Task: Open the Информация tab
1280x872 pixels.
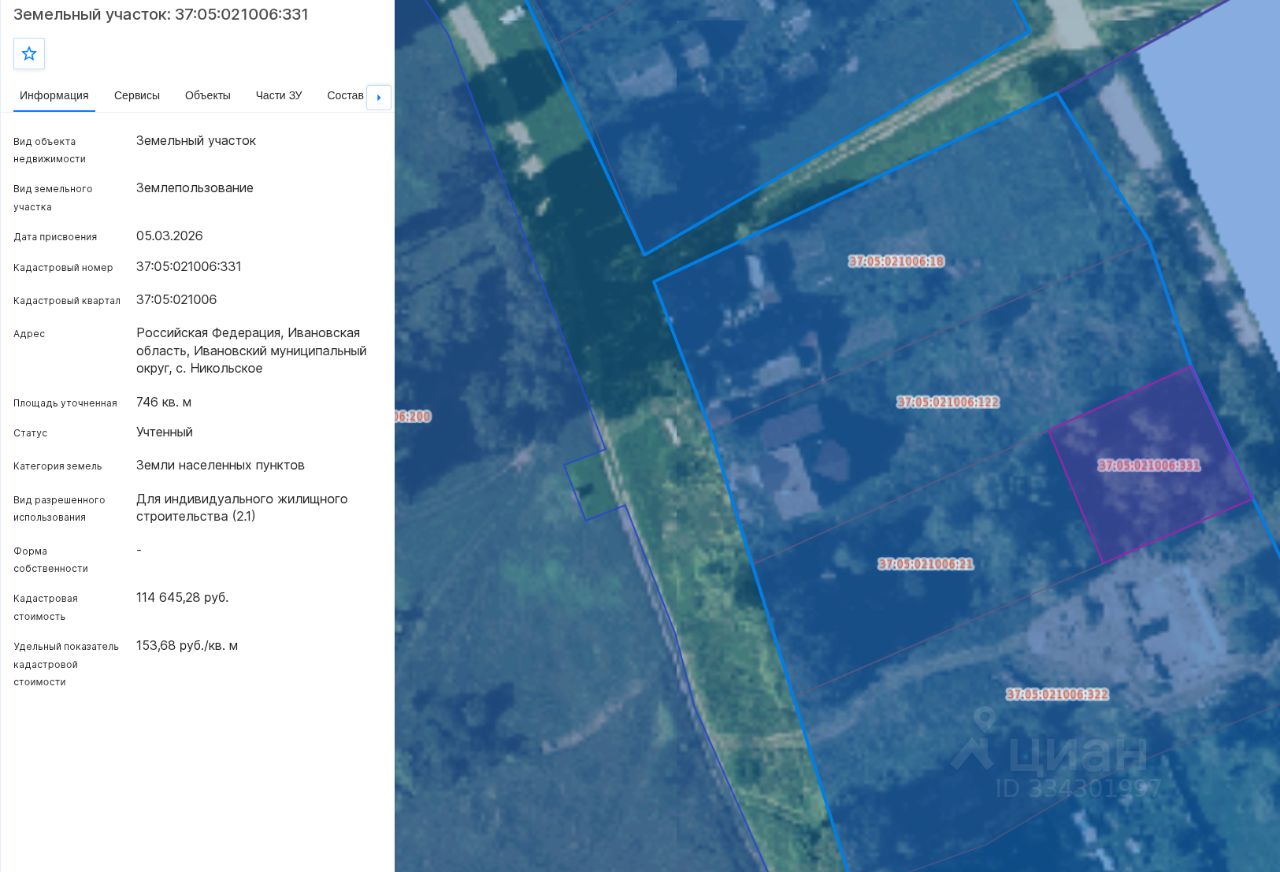Action: click(54, 96)
